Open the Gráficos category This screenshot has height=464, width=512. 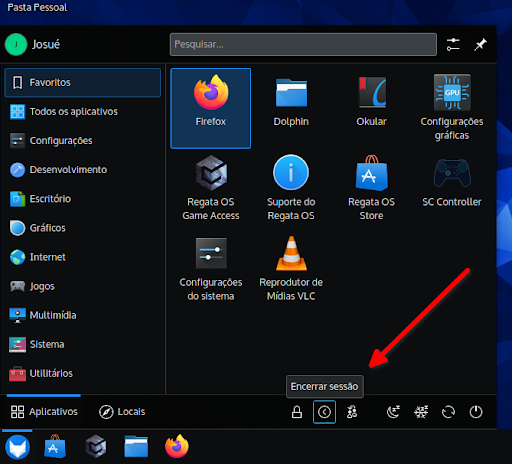tap(83, 228)
